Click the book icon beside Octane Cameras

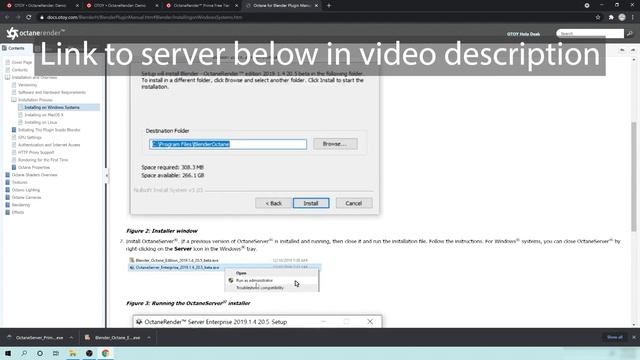pos(7,197)
